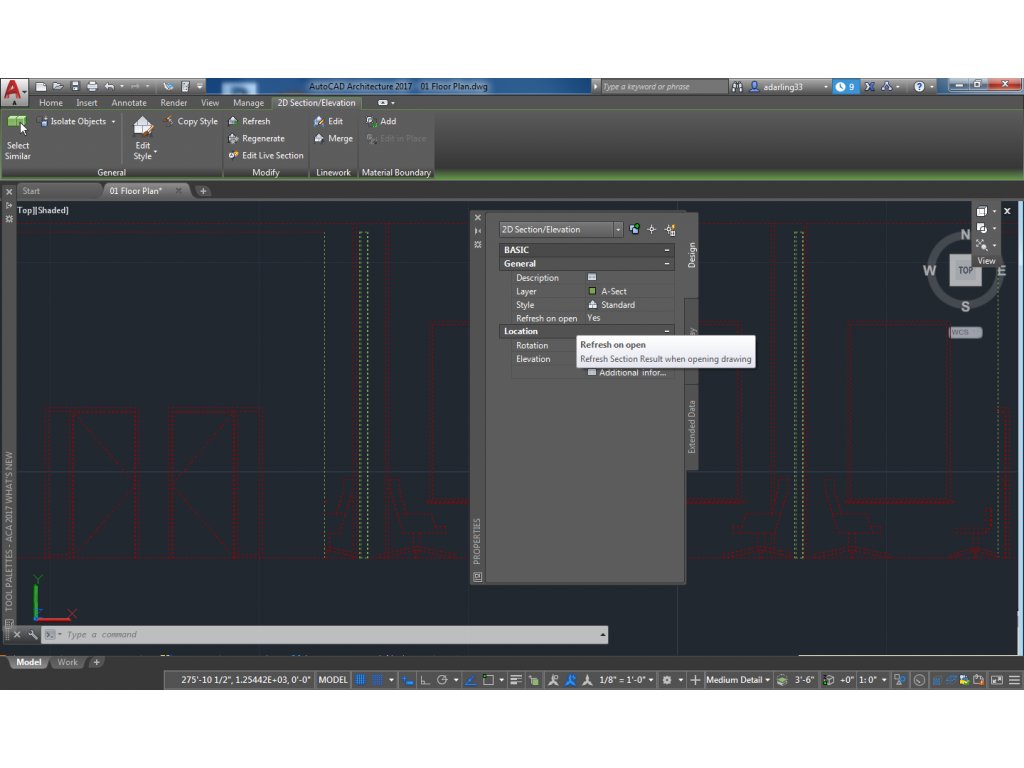Switch to the Model layout tab
The height and width of the screenshot is (768, 1024).
coord(29,662)
